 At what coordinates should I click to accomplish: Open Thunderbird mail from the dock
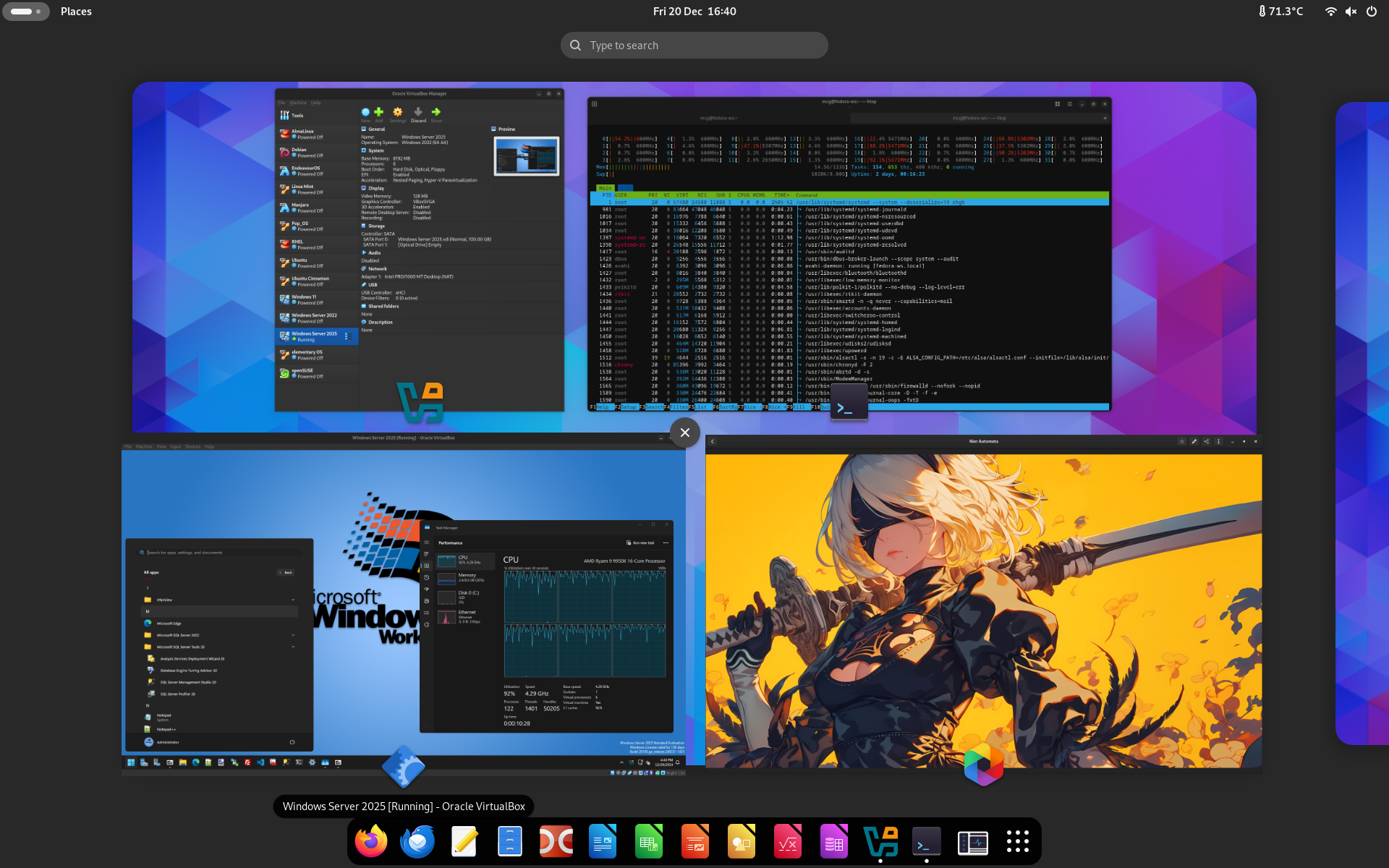pyautogui.click(x=417, y=841)
